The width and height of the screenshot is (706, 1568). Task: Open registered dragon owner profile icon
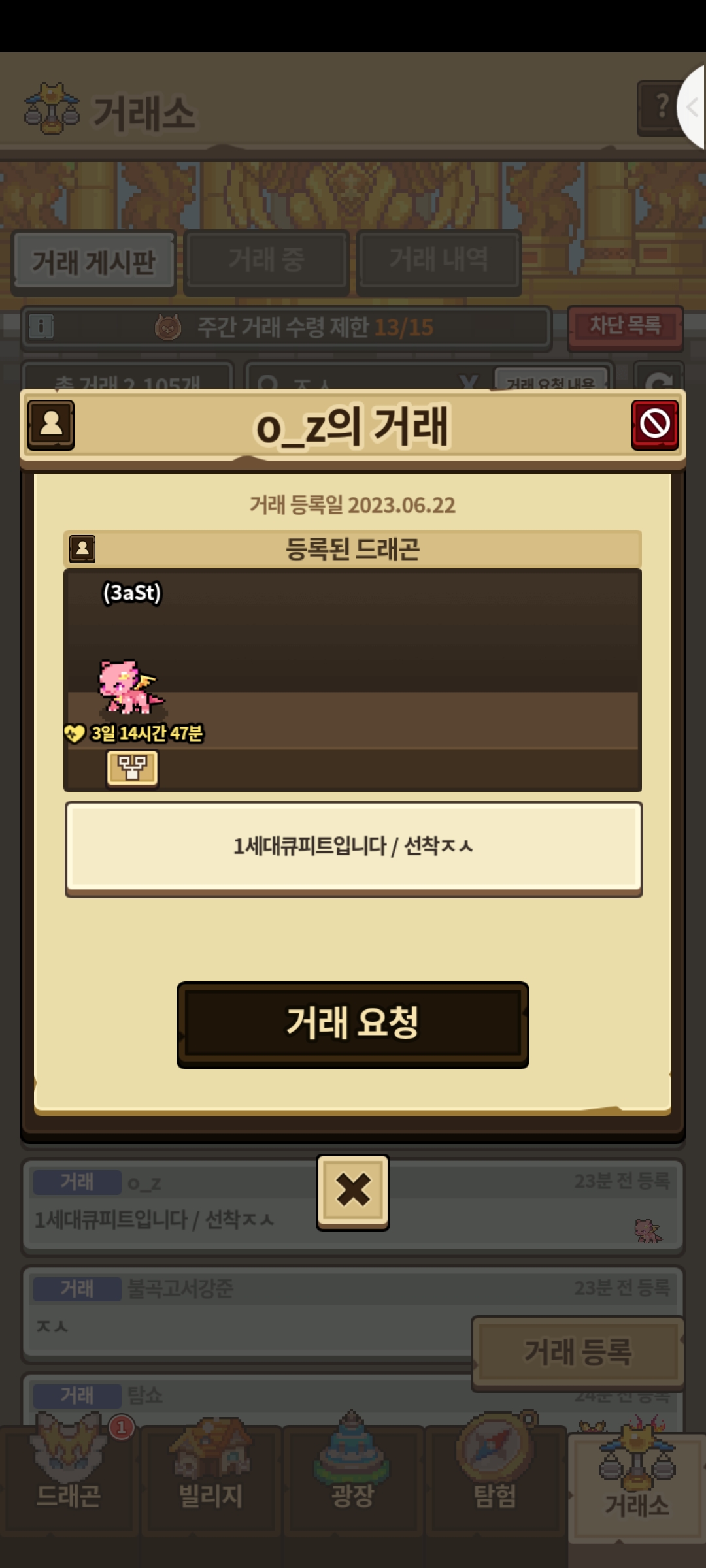pyautogui.click(x=82, y=549)
